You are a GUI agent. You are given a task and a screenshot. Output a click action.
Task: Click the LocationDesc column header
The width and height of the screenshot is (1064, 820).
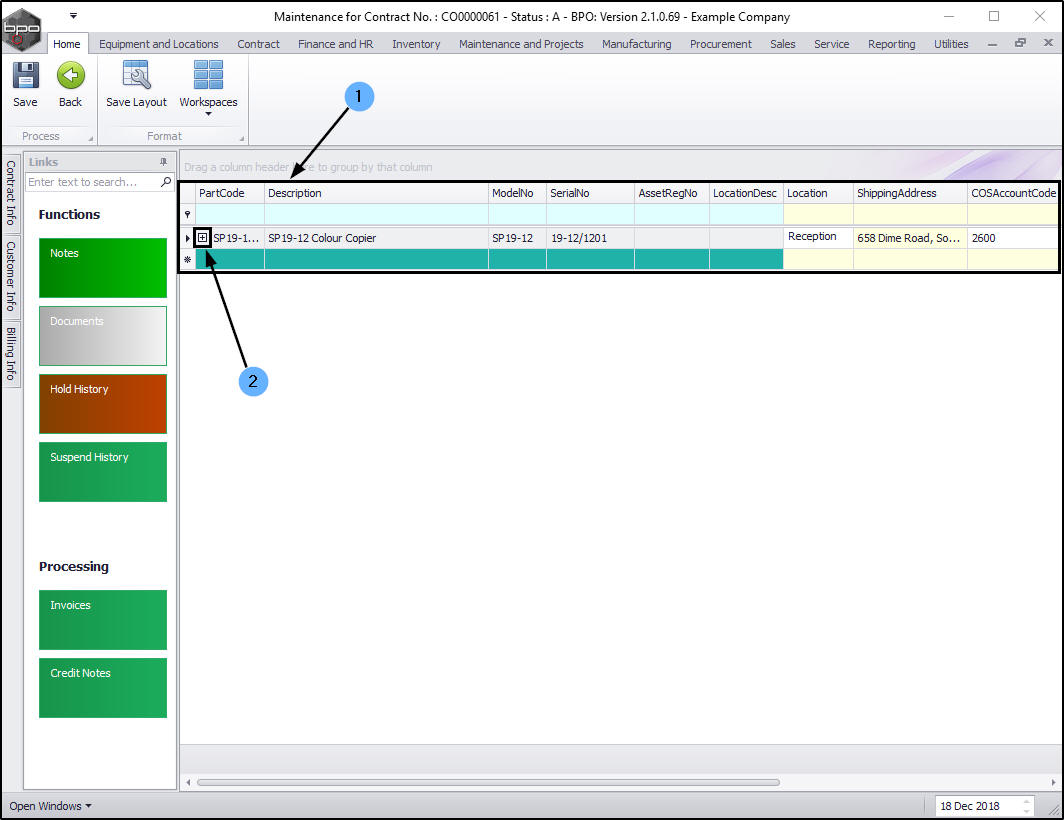pyautogui.click(x=746, y=193)
